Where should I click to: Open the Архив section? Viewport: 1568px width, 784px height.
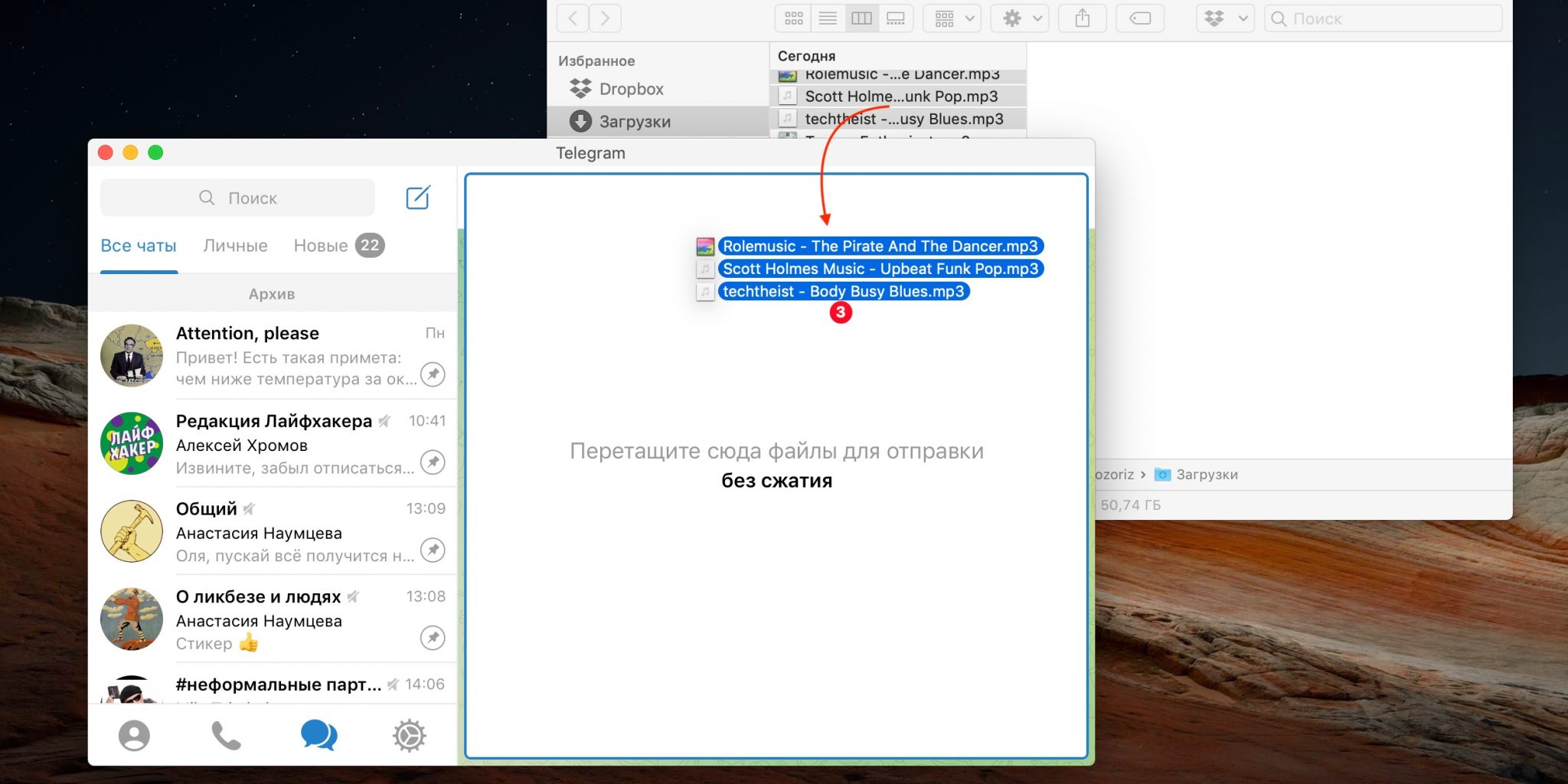coord(272,294)
